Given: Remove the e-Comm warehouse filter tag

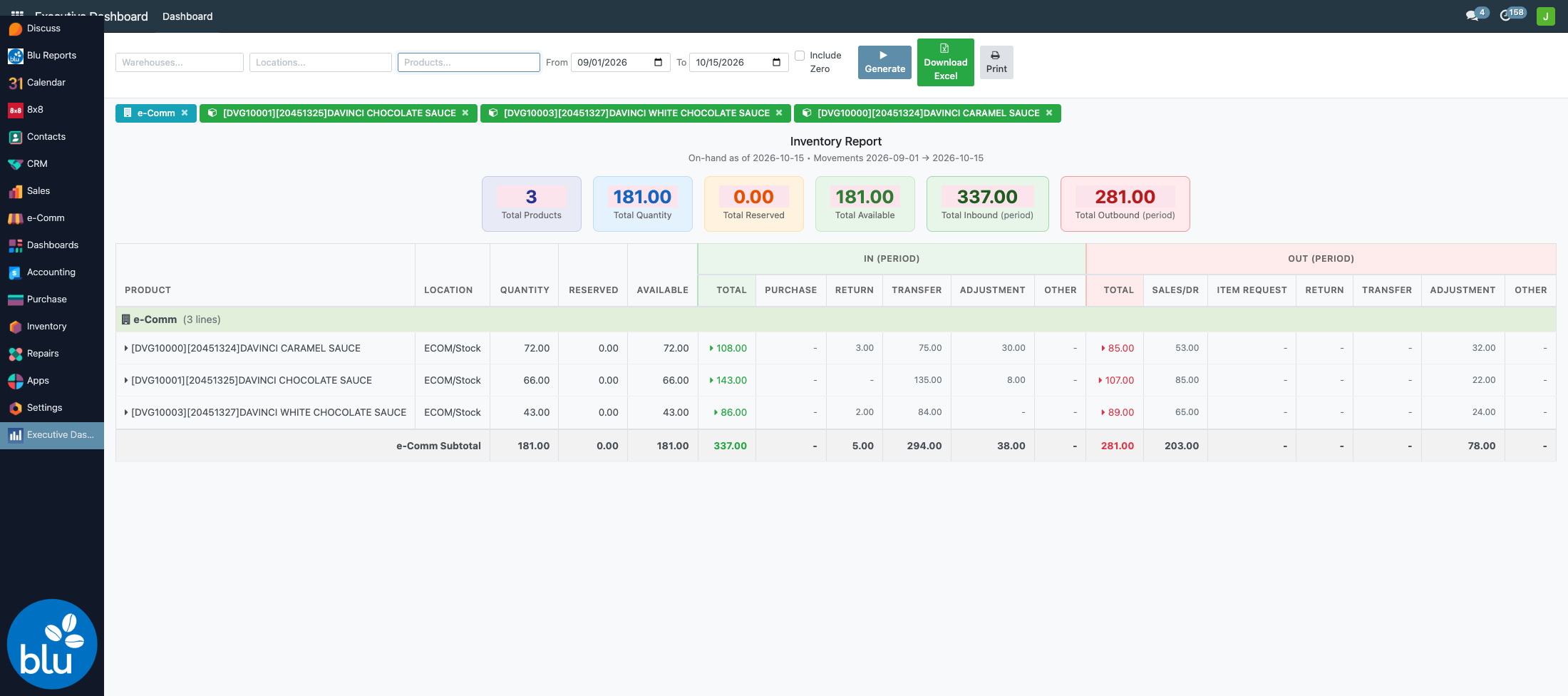Looking at the screenshot, I should click(x=185, y=113).
